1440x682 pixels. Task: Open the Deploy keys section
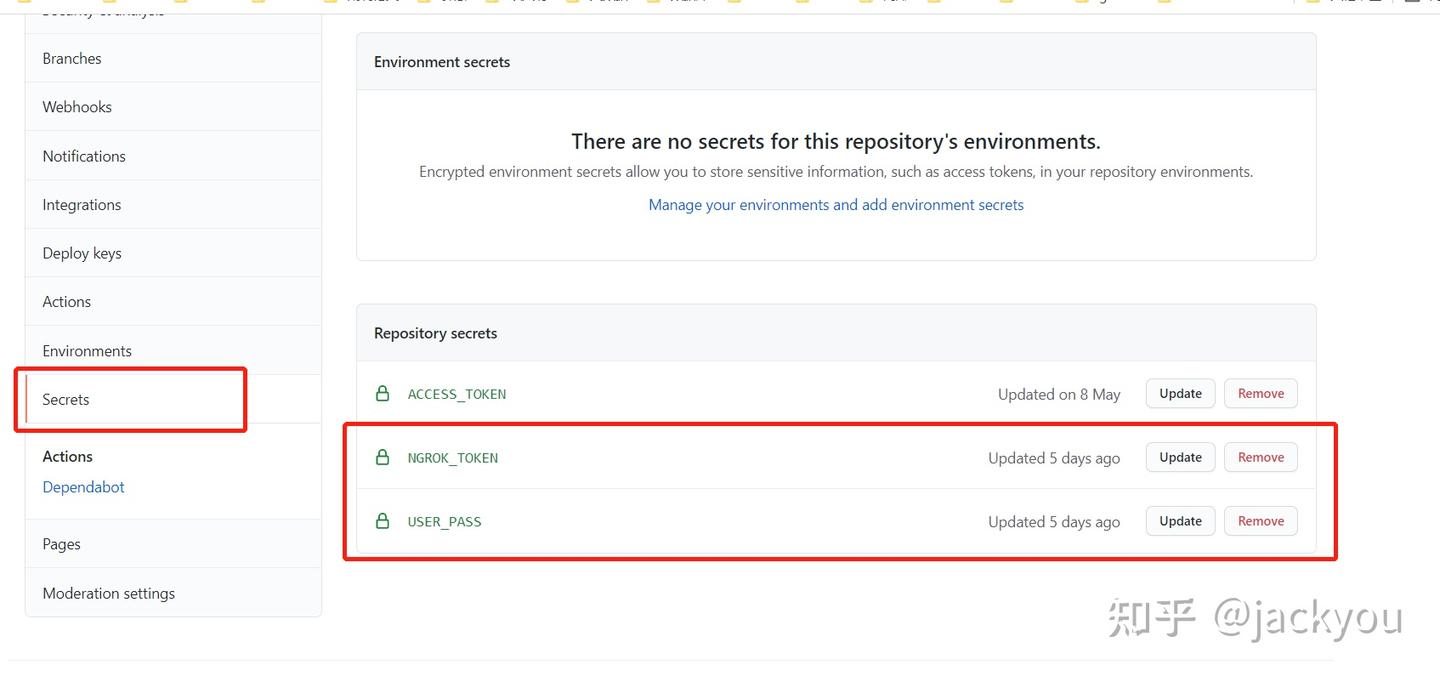point(81,252)
